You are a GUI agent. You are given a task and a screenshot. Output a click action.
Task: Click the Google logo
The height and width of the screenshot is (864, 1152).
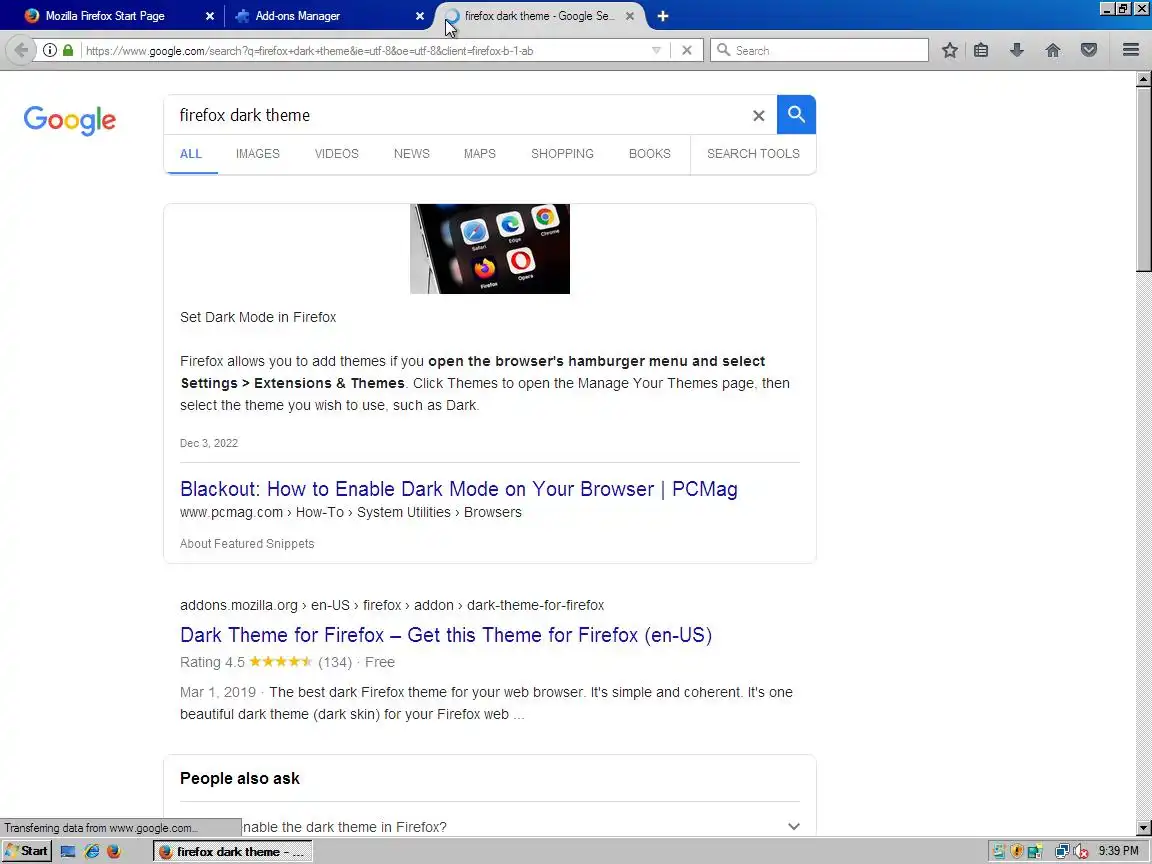click(70, 120)
